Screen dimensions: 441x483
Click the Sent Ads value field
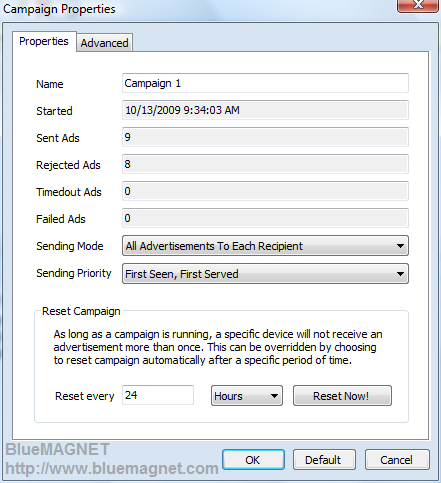(x=265, y=137)
